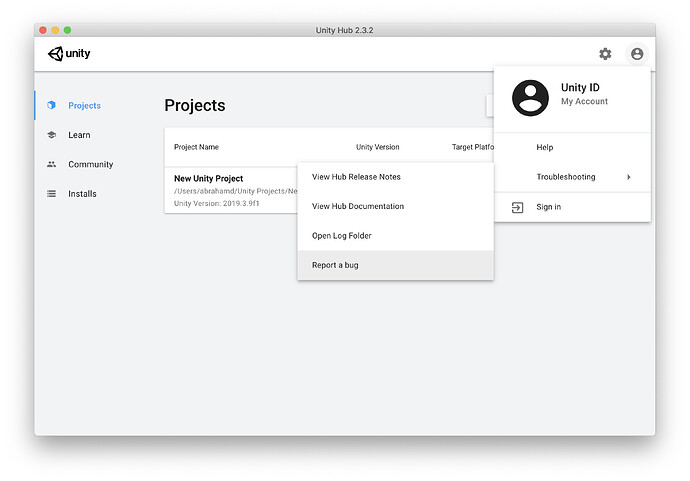Click the Sign in arrow icon
The width and height of the screenshot is (690, 481).
pyautogui.click(x=518, y=207)
